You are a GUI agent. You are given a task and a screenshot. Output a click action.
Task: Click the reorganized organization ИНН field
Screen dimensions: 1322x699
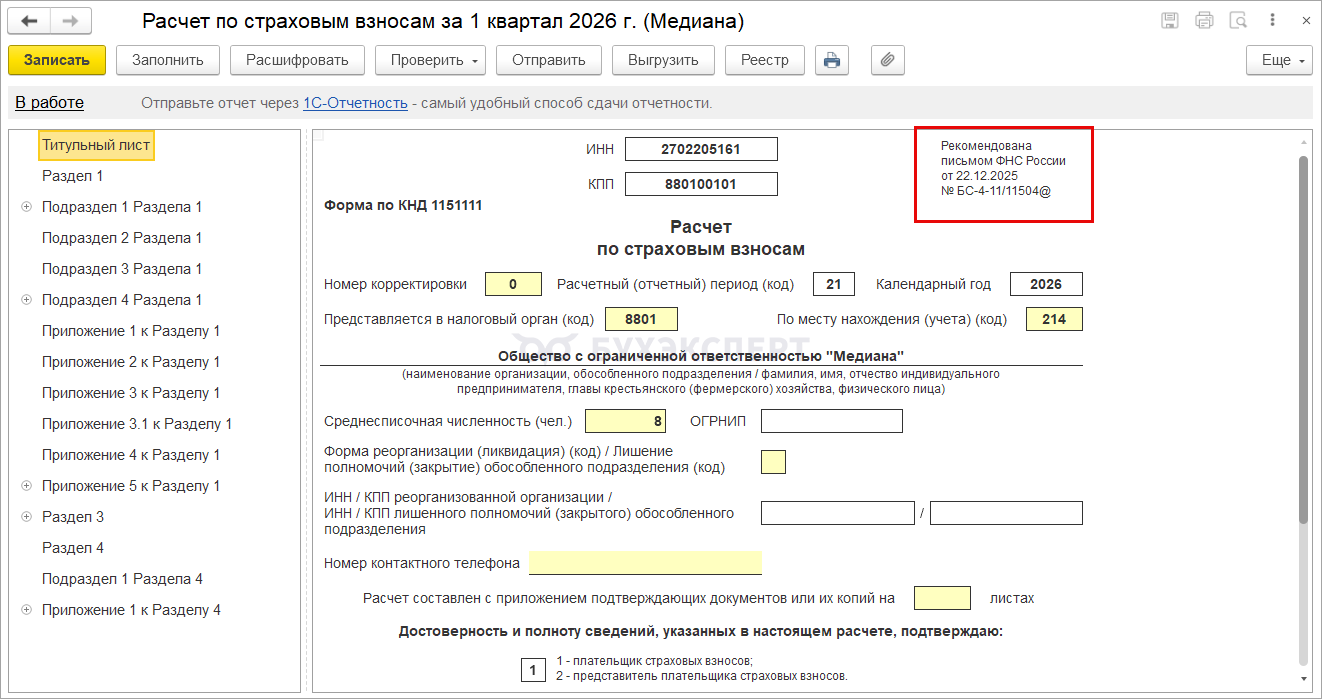coord(837,513)
